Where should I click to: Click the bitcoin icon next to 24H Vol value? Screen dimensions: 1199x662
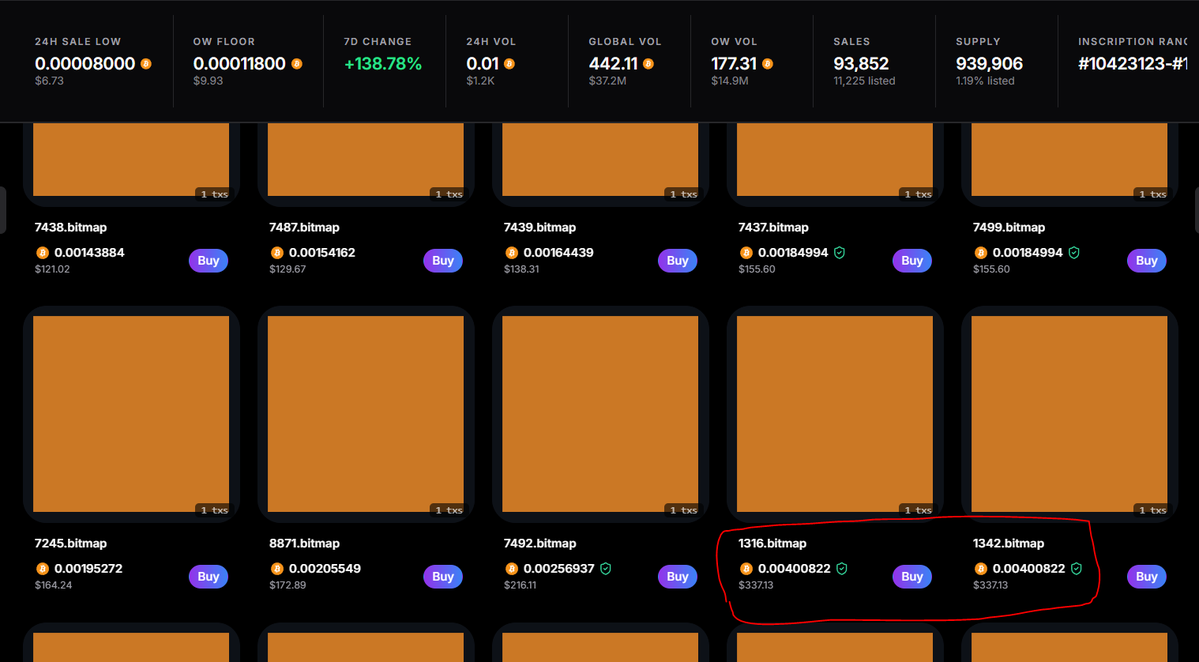click(509, 64)
